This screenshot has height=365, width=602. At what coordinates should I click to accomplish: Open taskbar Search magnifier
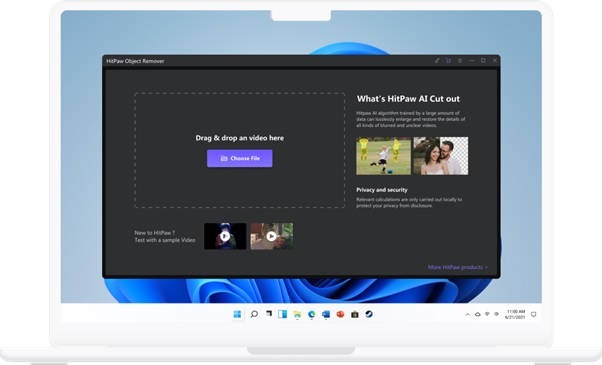[254, 314]
